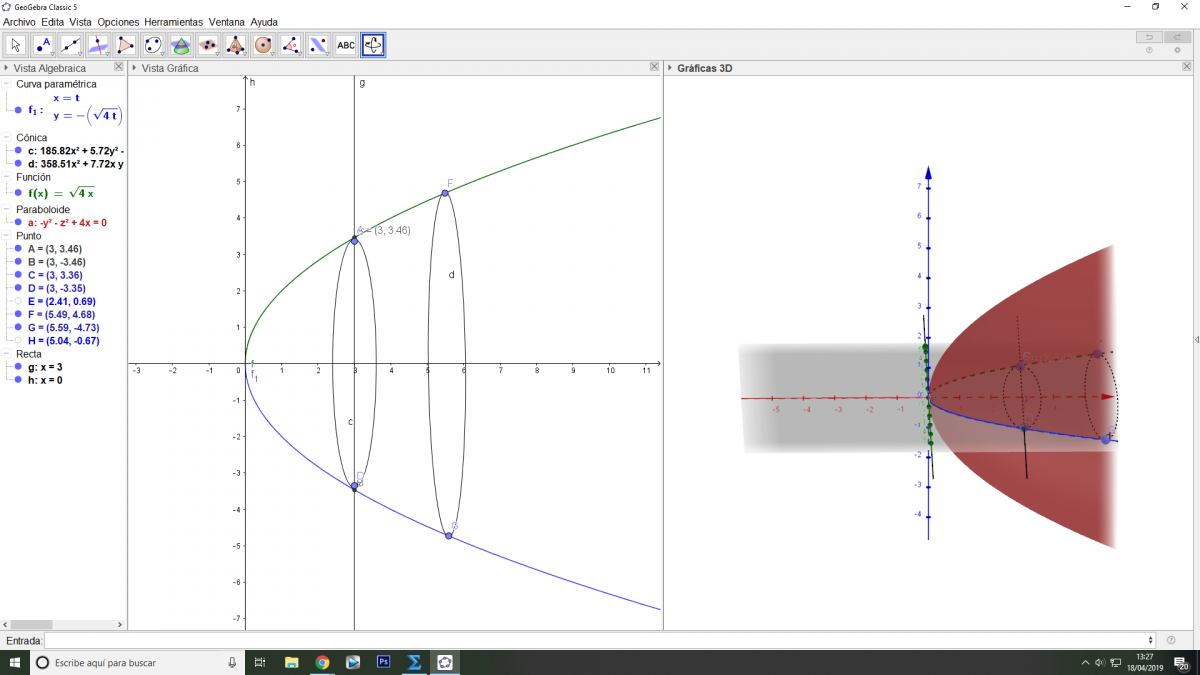This screenshot has height=675, width=1200.
Task: Hide paraboloid a using its visibility dot
Action: (18, 223)
